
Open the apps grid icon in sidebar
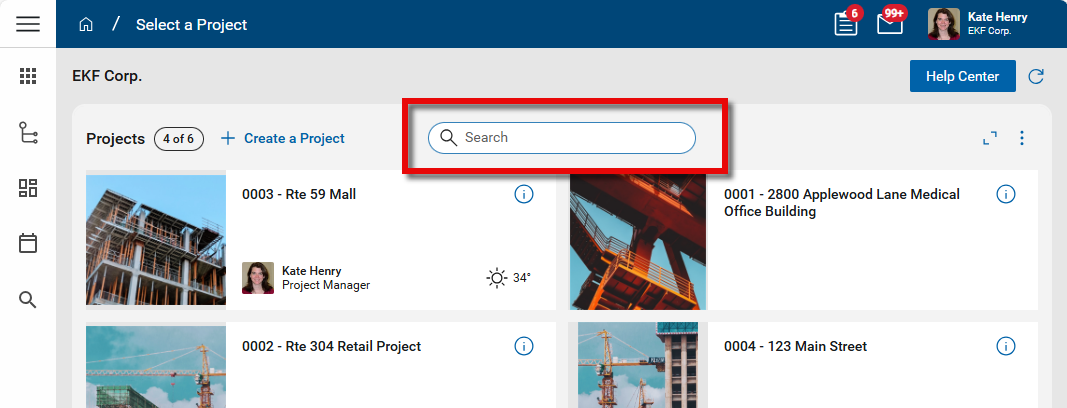pos(28,76)
